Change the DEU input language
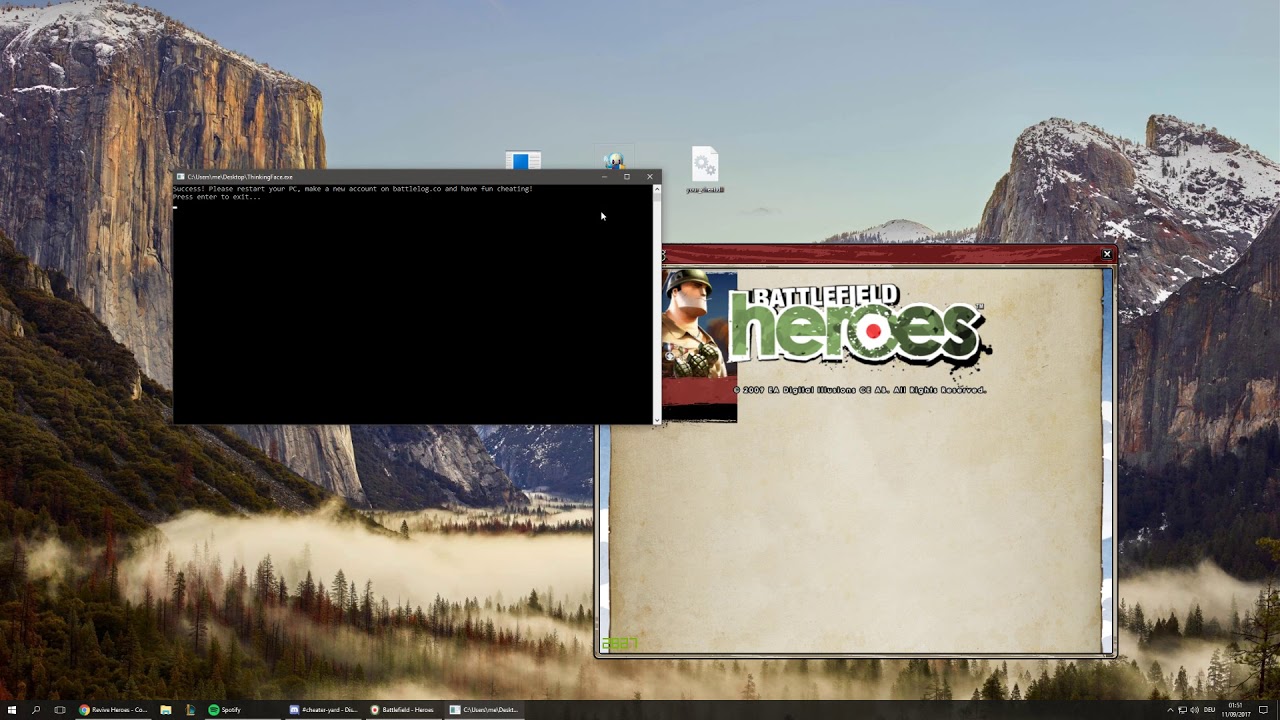1280x720 pixels. pos(1210,710)
